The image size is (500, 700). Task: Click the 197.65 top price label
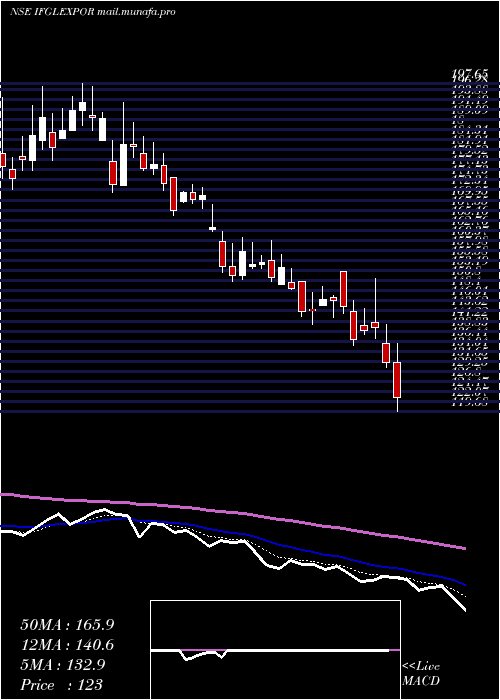[470, 75]
